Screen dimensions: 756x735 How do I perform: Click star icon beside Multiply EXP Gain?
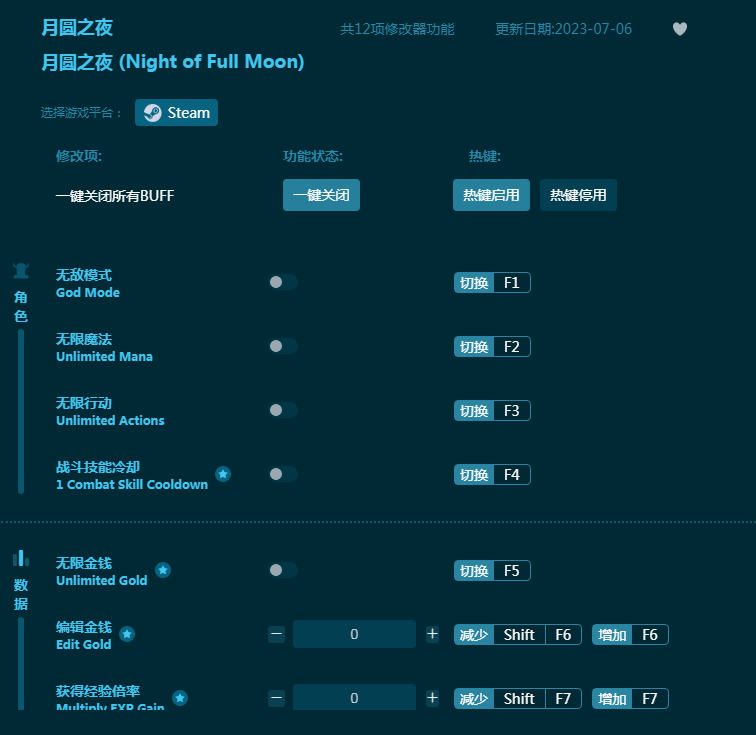click(180, 698)
